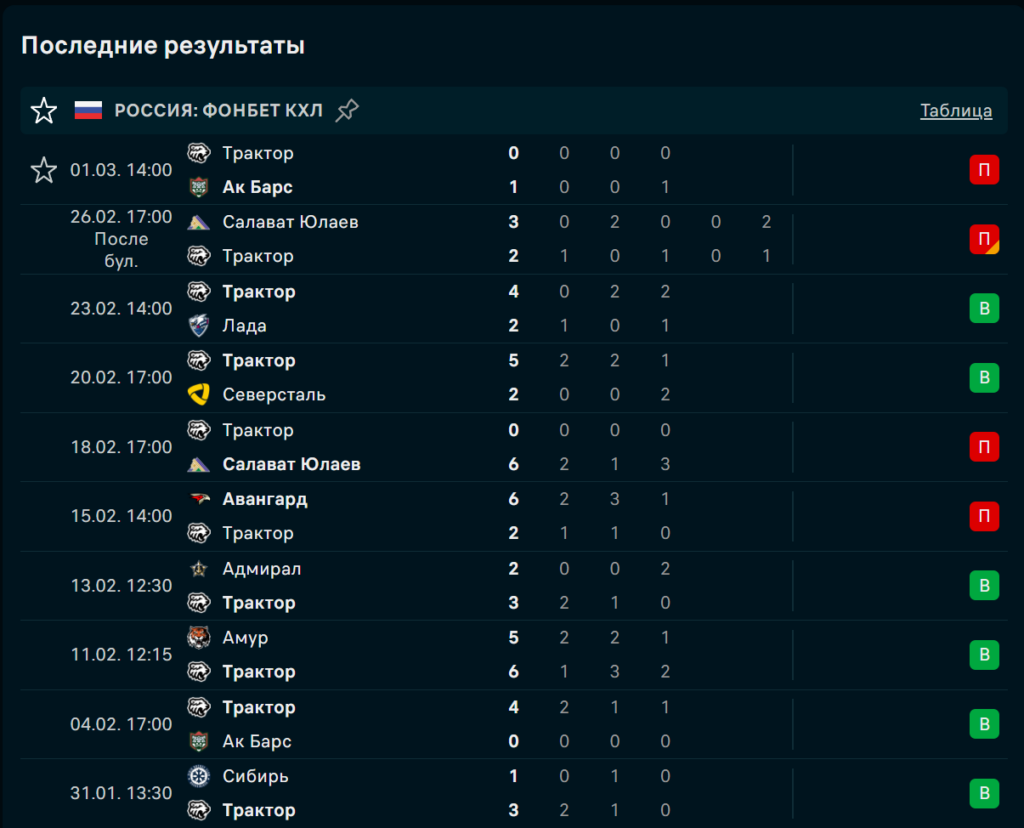The width and height of the screenshot is (1024, 828).
Task: Toggle favorite star for КХЛ league
Action: point(44,110)
